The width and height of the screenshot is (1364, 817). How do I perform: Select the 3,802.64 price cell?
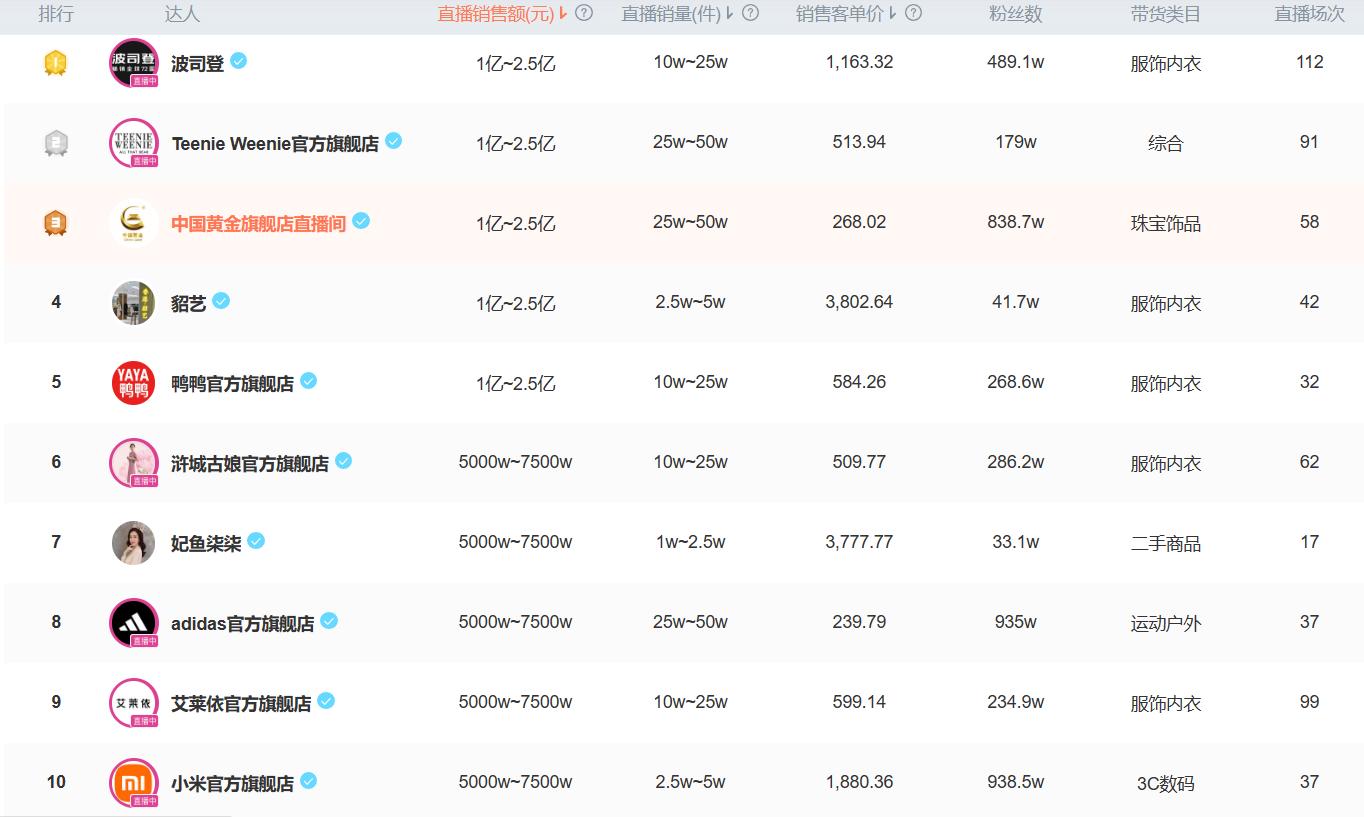click(859, 302)
